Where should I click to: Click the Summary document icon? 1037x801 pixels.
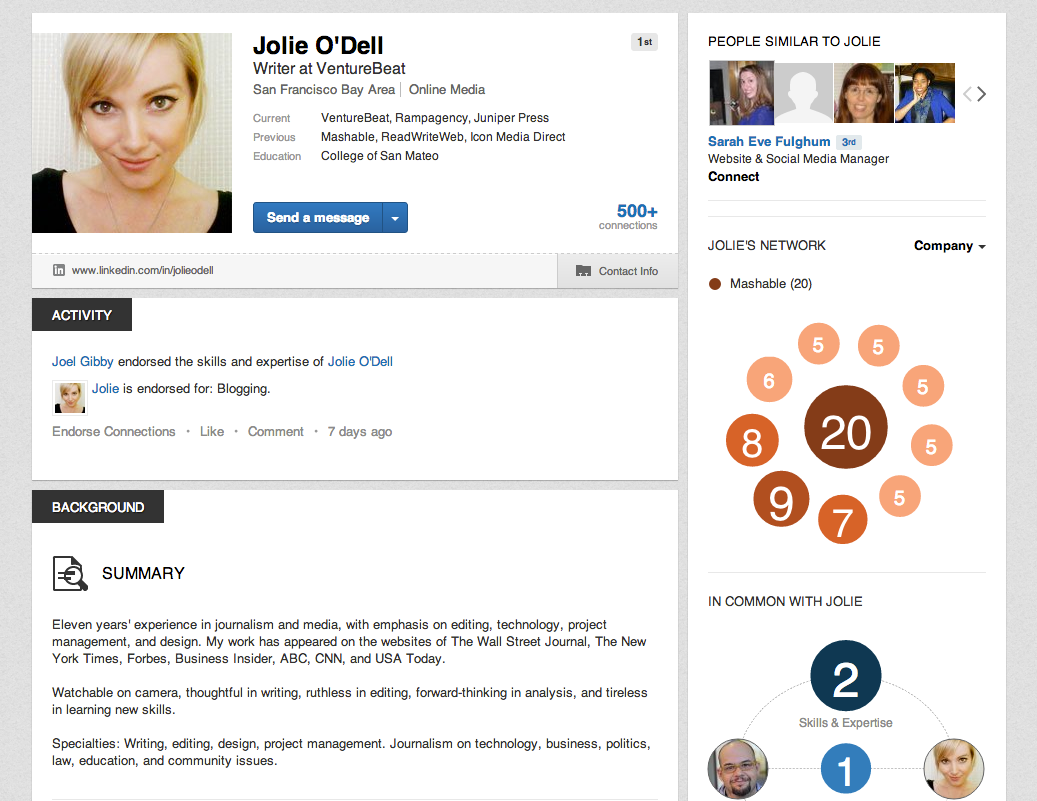pos(70,573)
